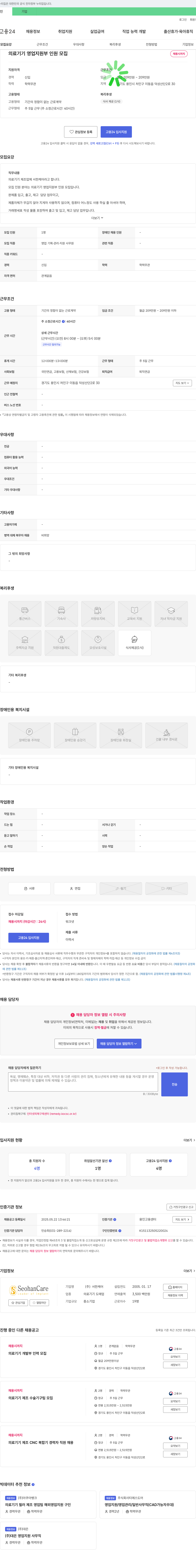This screenshot has height=1568, width=196.
Task: Expand job description with 더보기
Action: point(97,218)
